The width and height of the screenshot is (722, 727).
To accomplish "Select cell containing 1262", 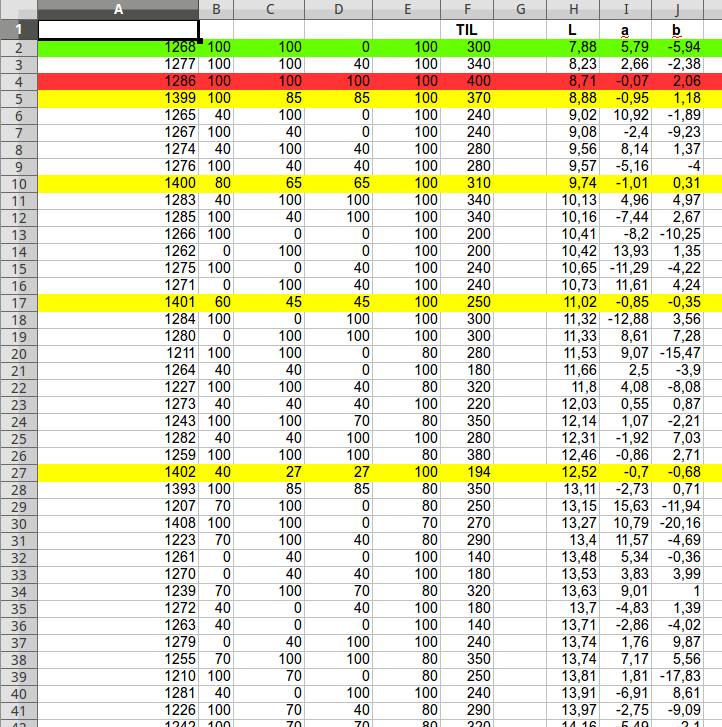I will (118, 251).
